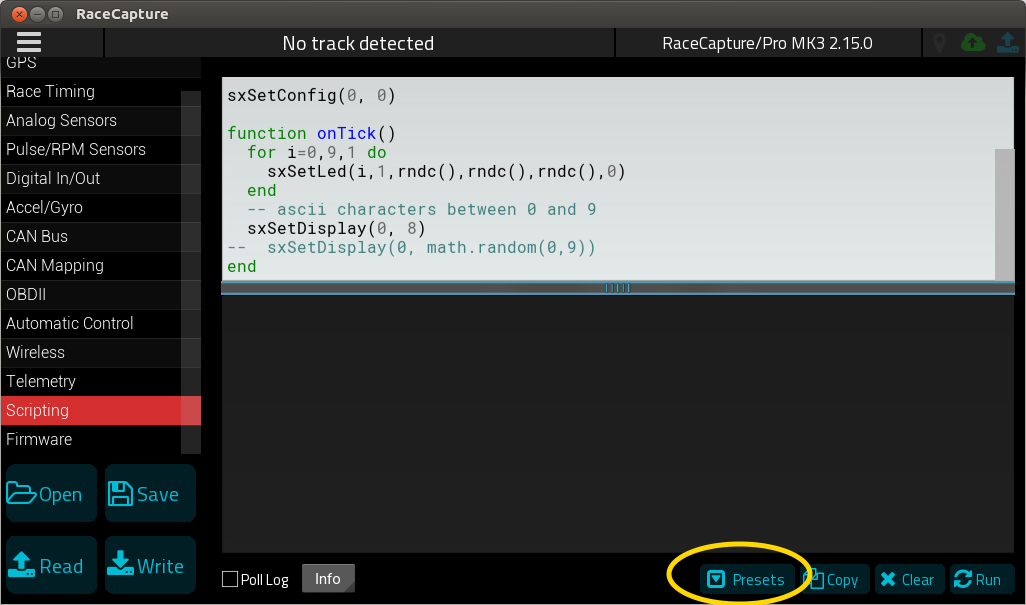This screenshot has width=1026, height=605.
Task: Click the Info button
Action: 328,579
